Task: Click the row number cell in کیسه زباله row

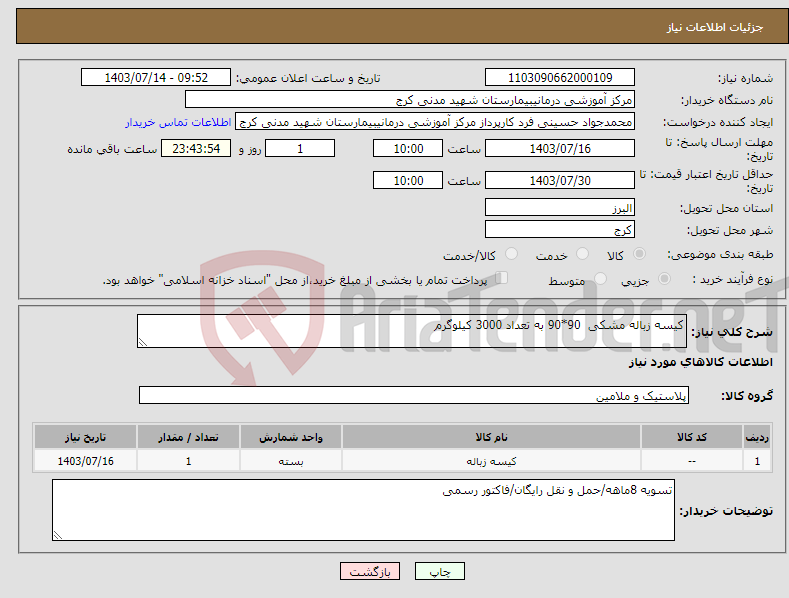Action: 757,461
